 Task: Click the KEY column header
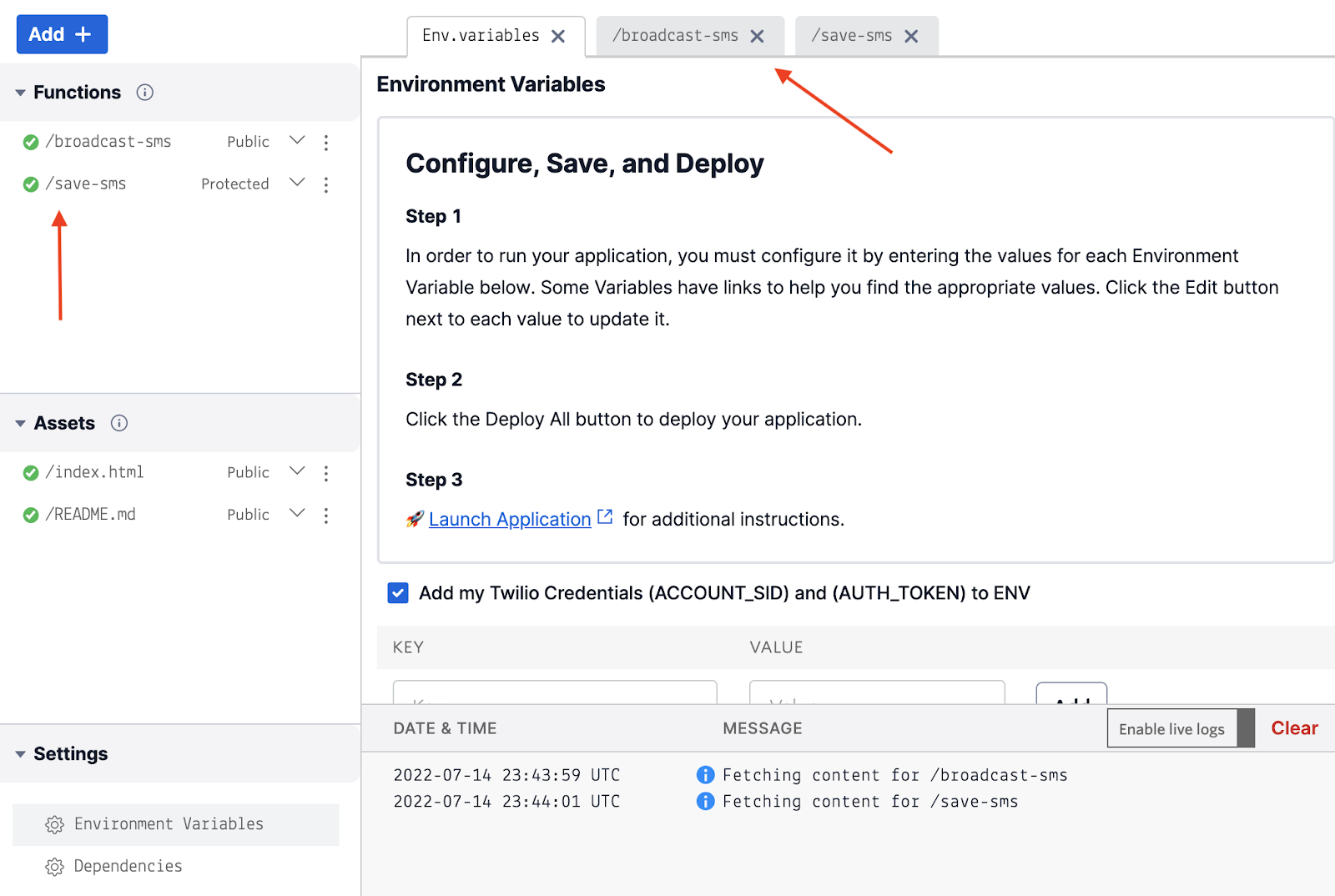click(x=408, y=647)
